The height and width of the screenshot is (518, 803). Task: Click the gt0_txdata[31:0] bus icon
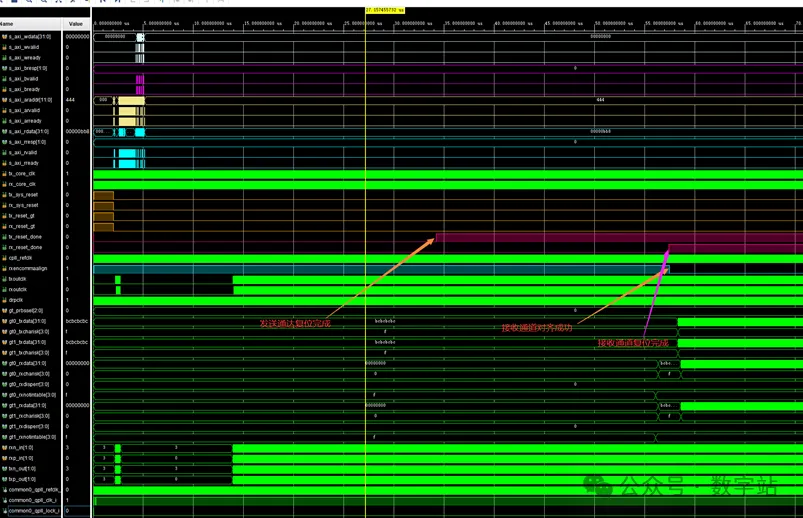point(5,321)
